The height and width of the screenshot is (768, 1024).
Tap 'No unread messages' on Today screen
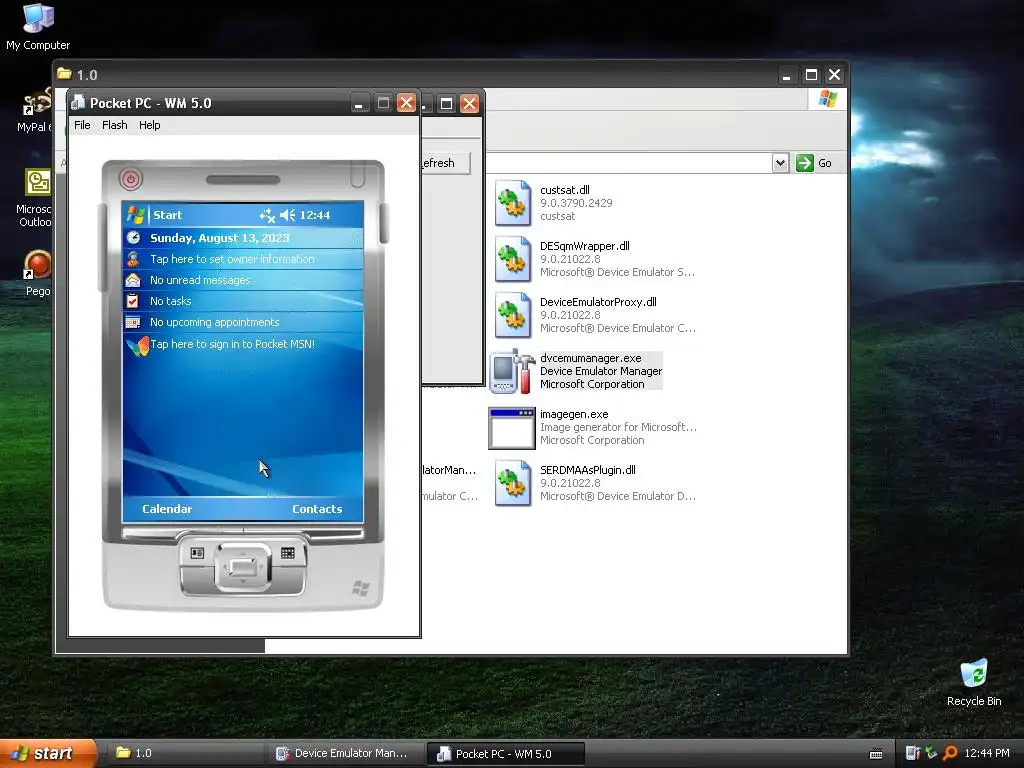(x=200, y=280)
